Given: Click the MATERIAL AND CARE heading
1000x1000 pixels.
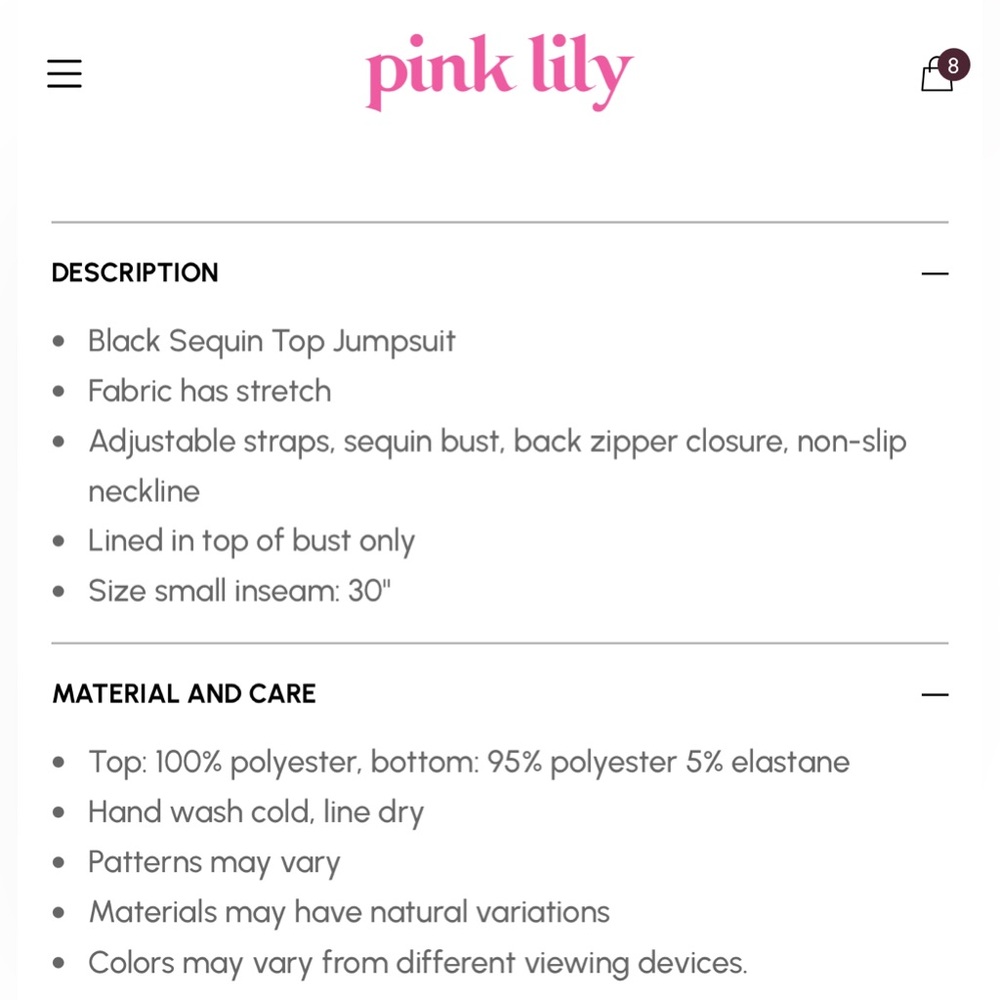Looking at the screenshot, I should tap(184, 694).
